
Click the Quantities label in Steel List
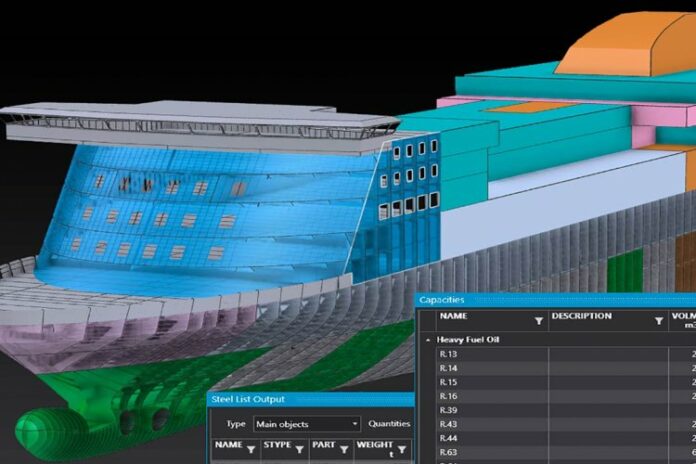coord(389,424)
